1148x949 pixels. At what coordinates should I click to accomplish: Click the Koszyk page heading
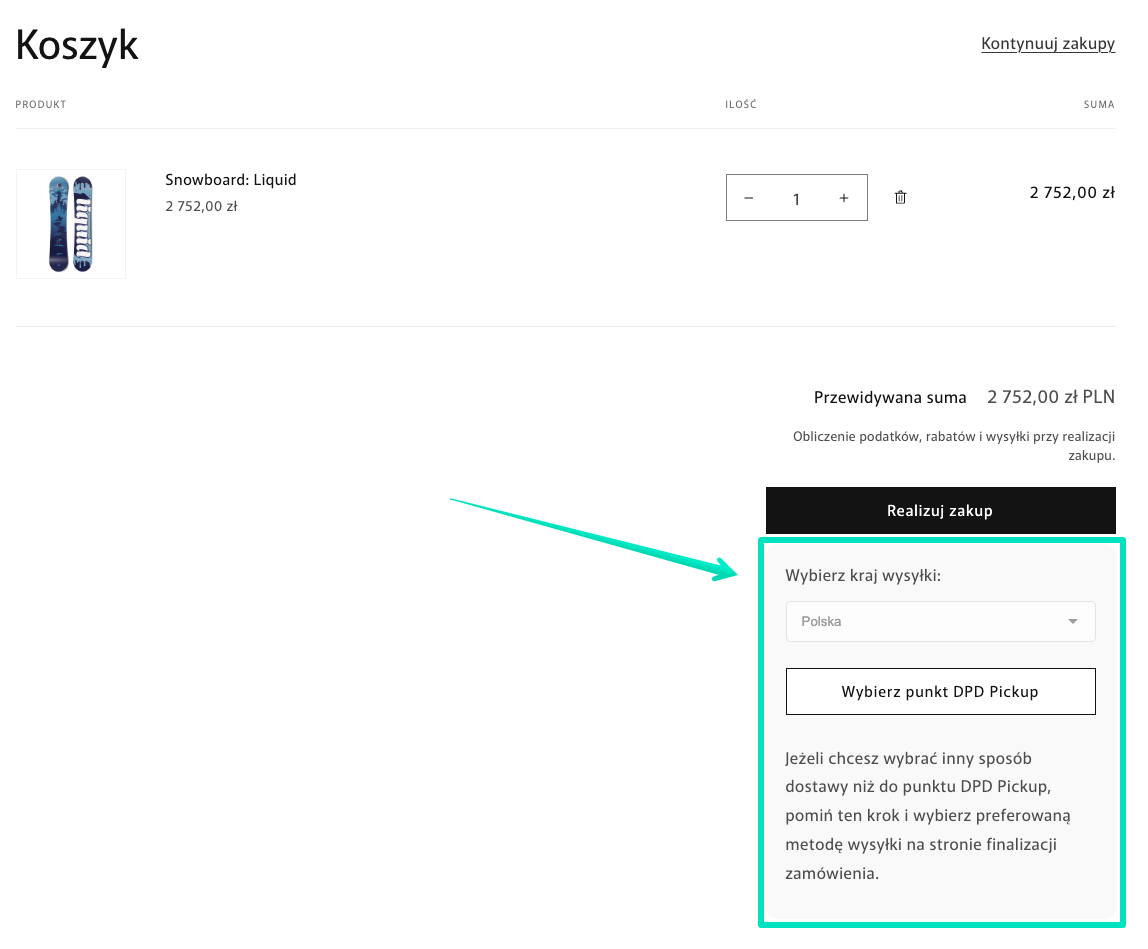[x=77, y=45]
